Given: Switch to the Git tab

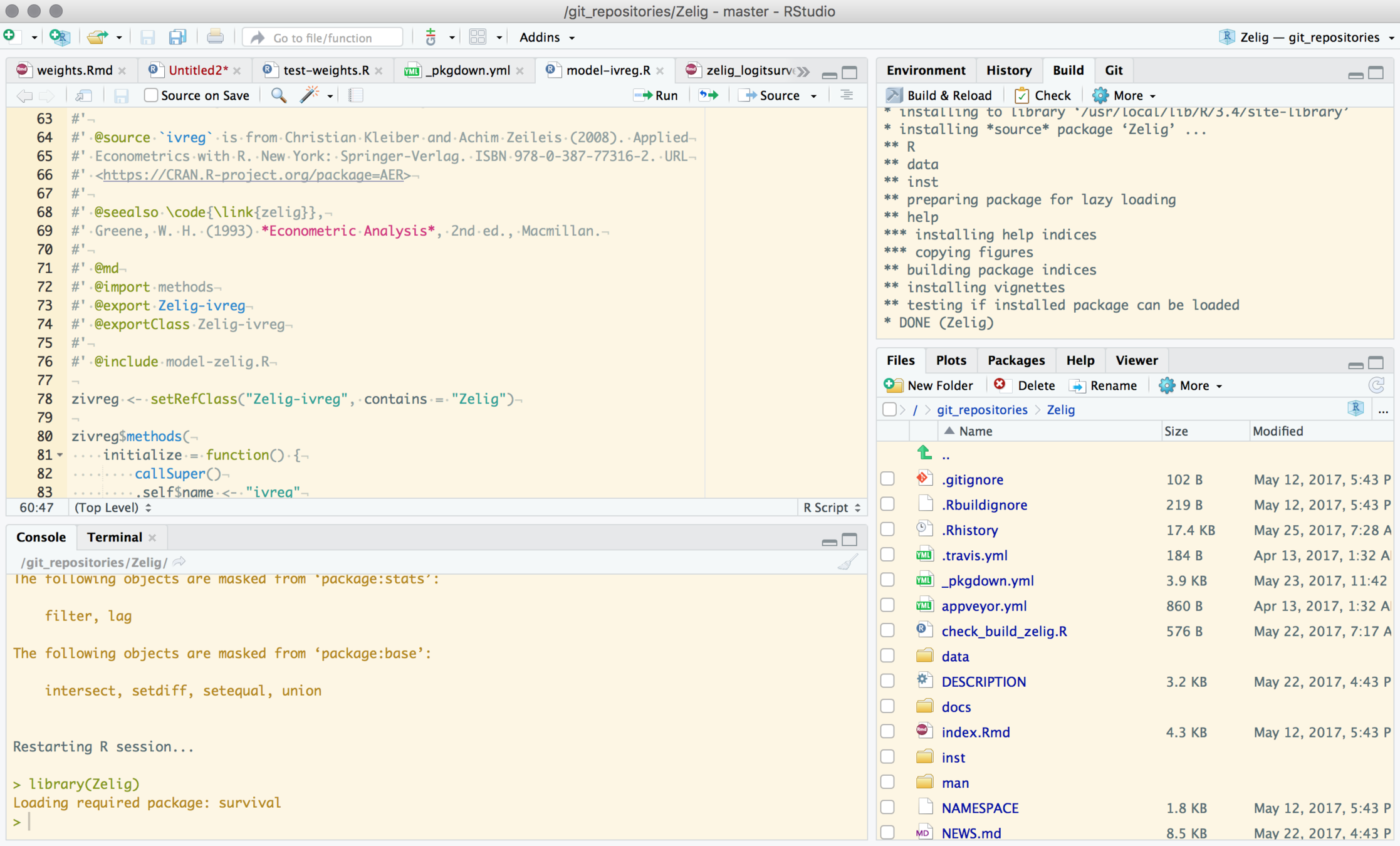Looking at the screenshot, I should click(x=1113, y=70).
